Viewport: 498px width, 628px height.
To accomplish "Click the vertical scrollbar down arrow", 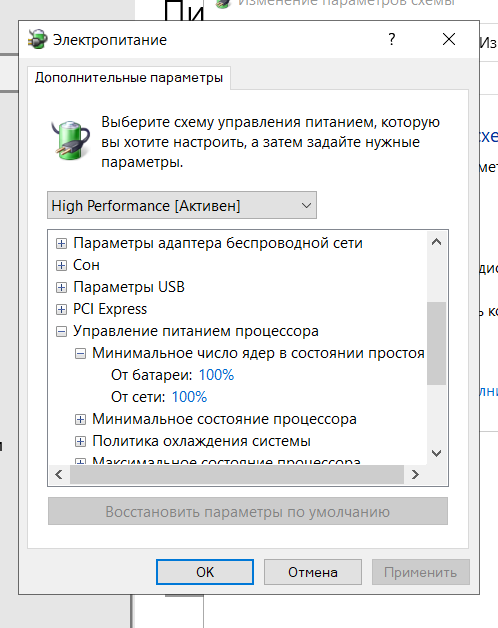I will coord(436,453).
